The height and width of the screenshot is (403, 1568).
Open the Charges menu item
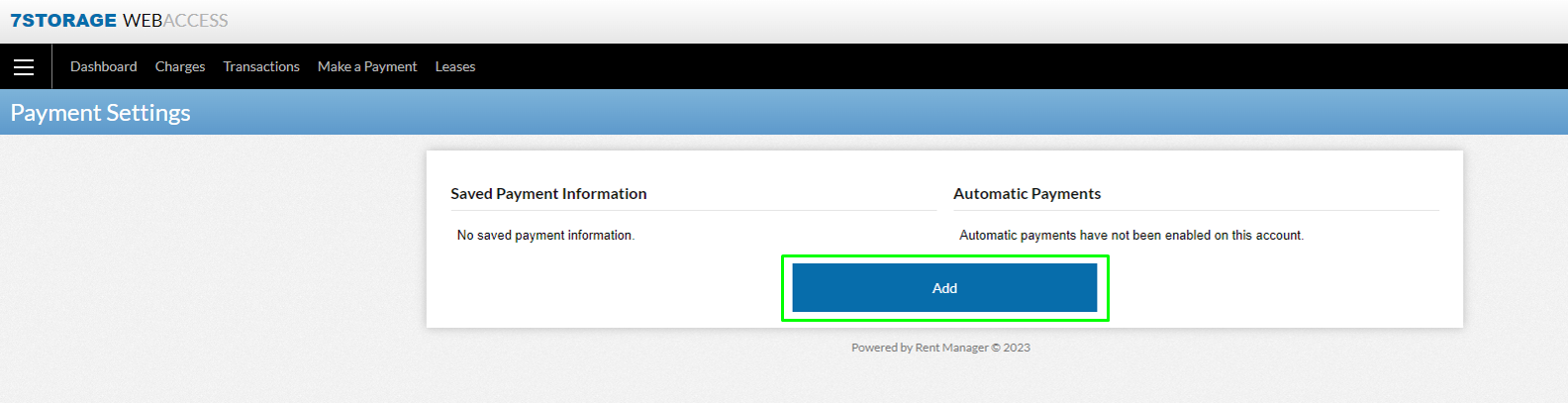[x=180, y=66]
